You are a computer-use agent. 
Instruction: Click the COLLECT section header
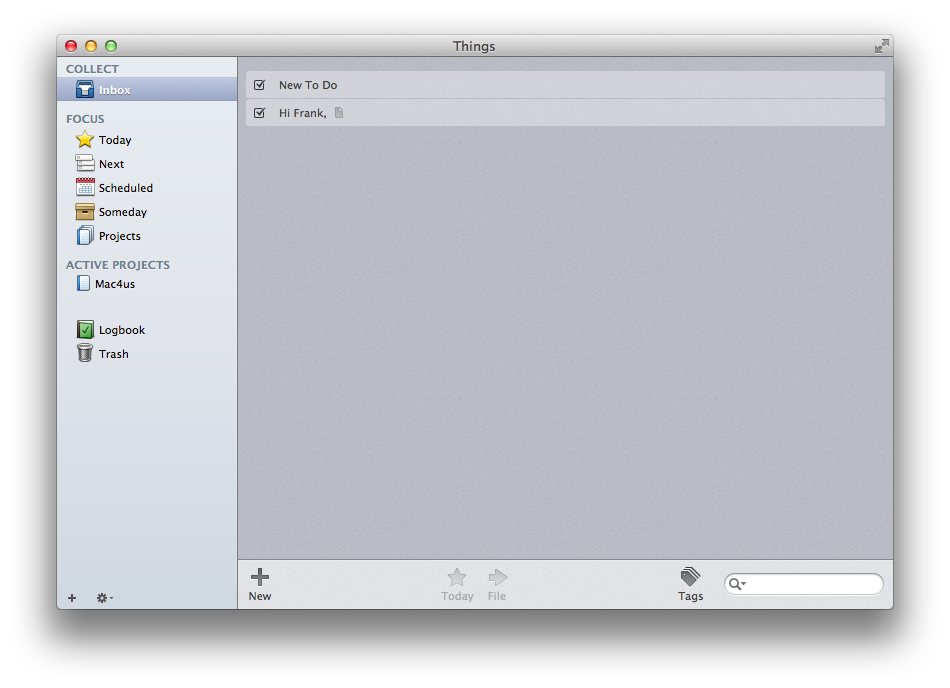[x=92, y=69]
